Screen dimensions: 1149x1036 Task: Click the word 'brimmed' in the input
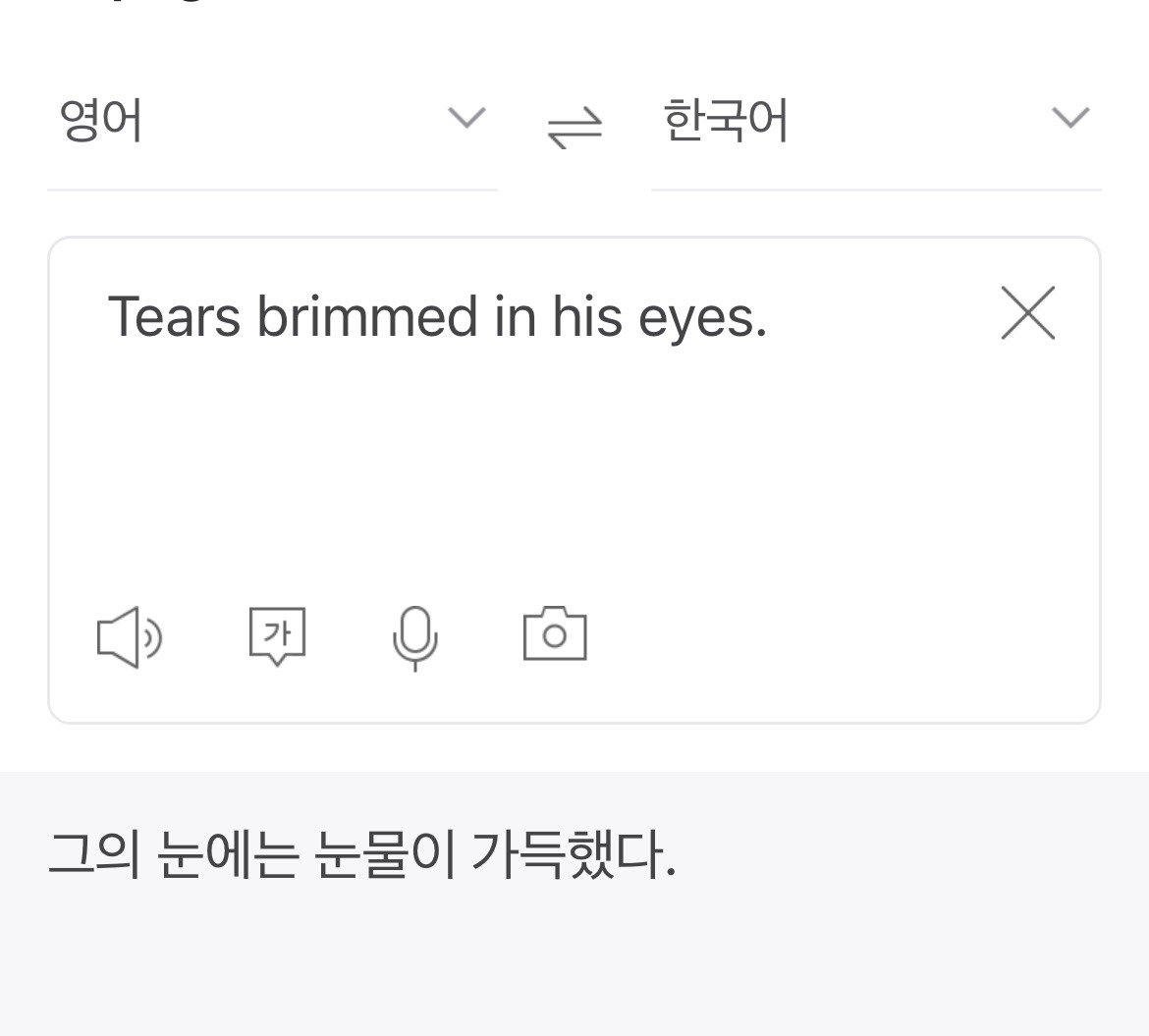click(x=366, y=317)
